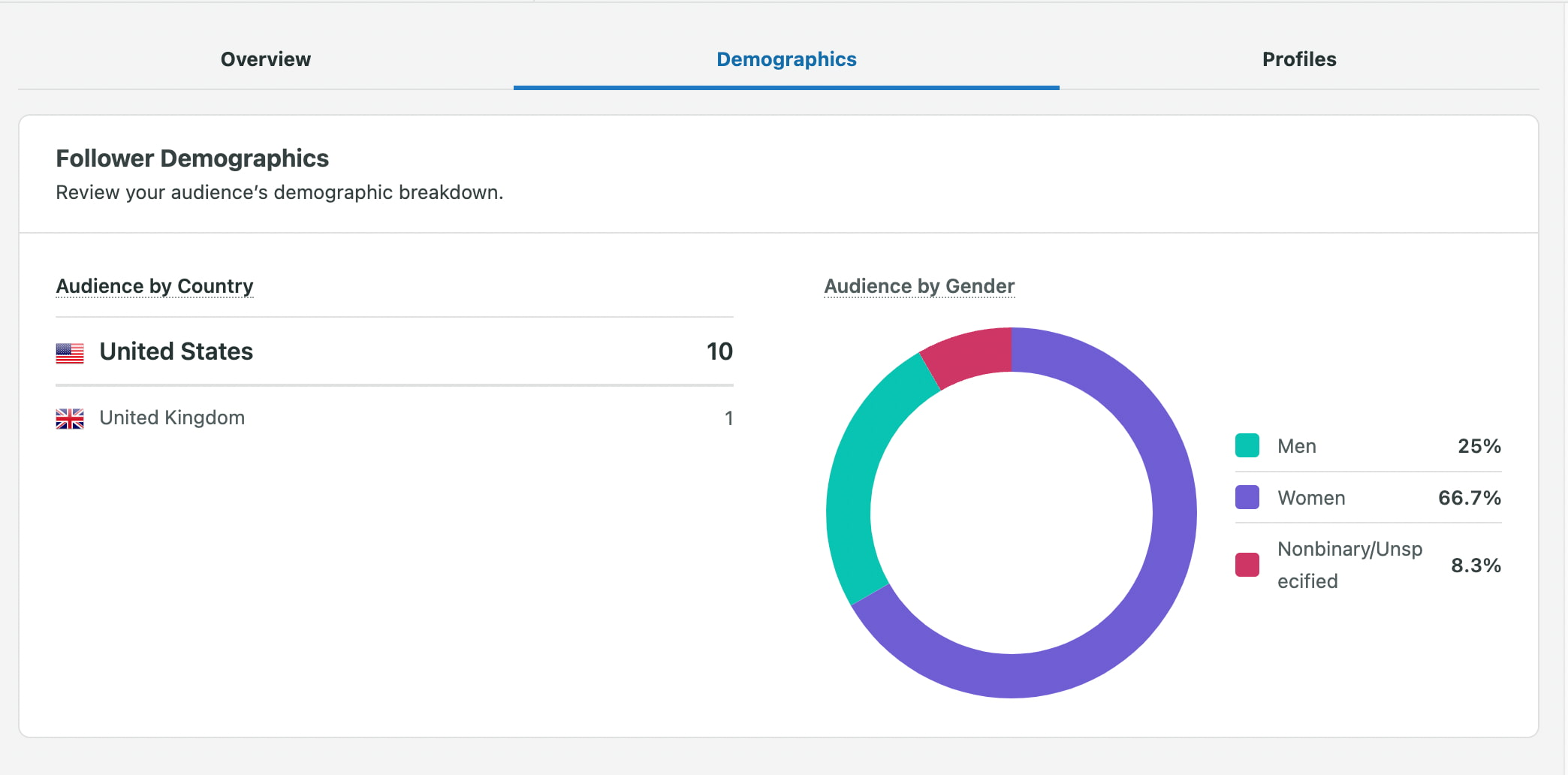Open the Profiles tab

tap(1298, 59)
